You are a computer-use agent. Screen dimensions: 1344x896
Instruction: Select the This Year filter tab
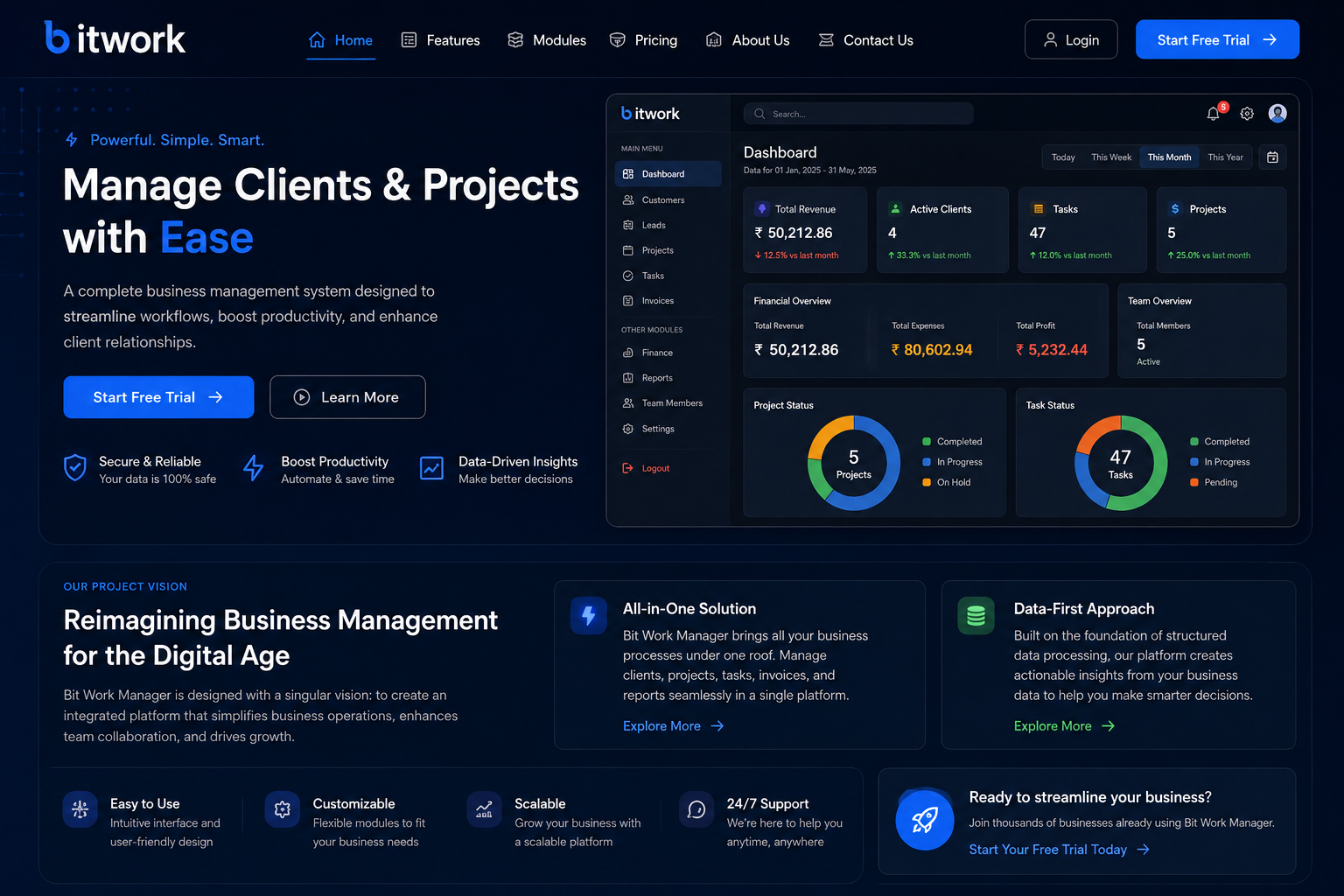click(x=1225, y=157)
